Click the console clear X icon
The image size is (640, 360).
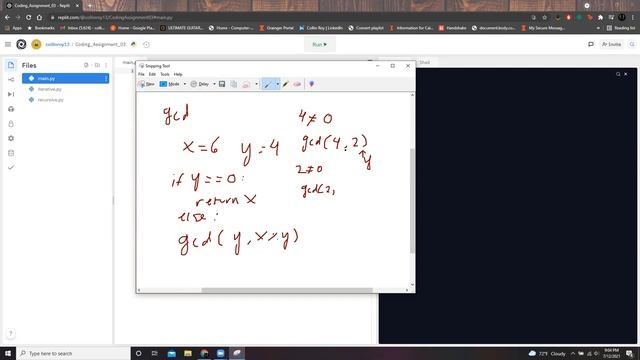pyautogui.click(x=626, y=74)
